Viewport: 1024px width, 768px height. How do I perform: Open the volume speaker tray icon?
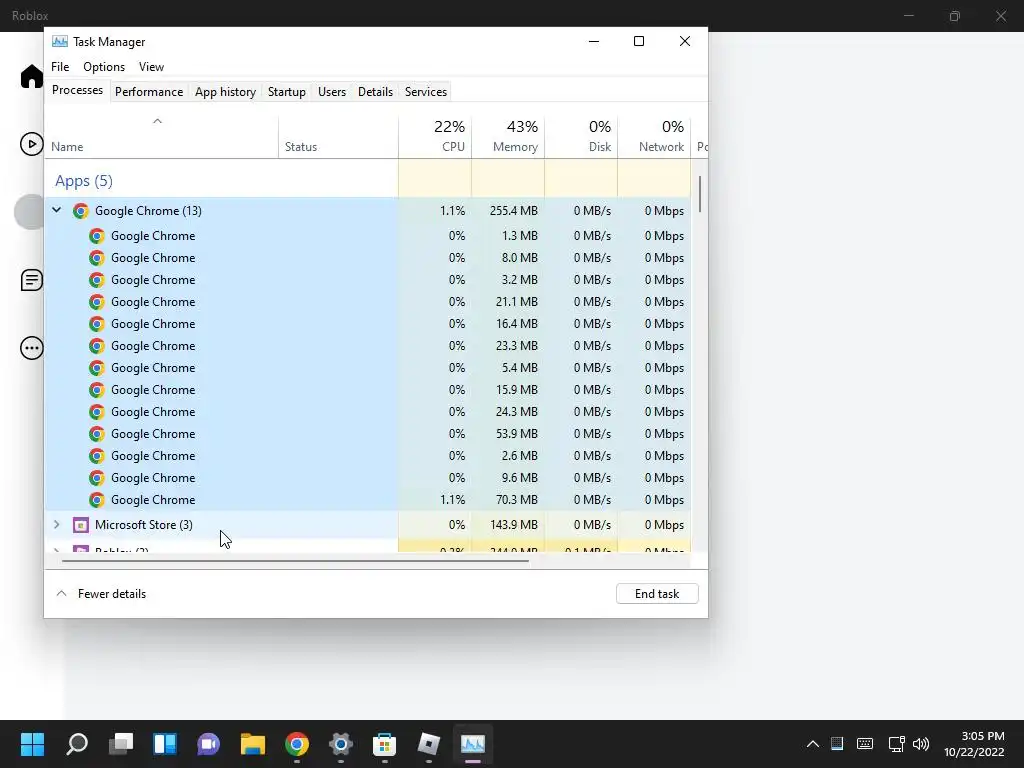tap(921, 744)
